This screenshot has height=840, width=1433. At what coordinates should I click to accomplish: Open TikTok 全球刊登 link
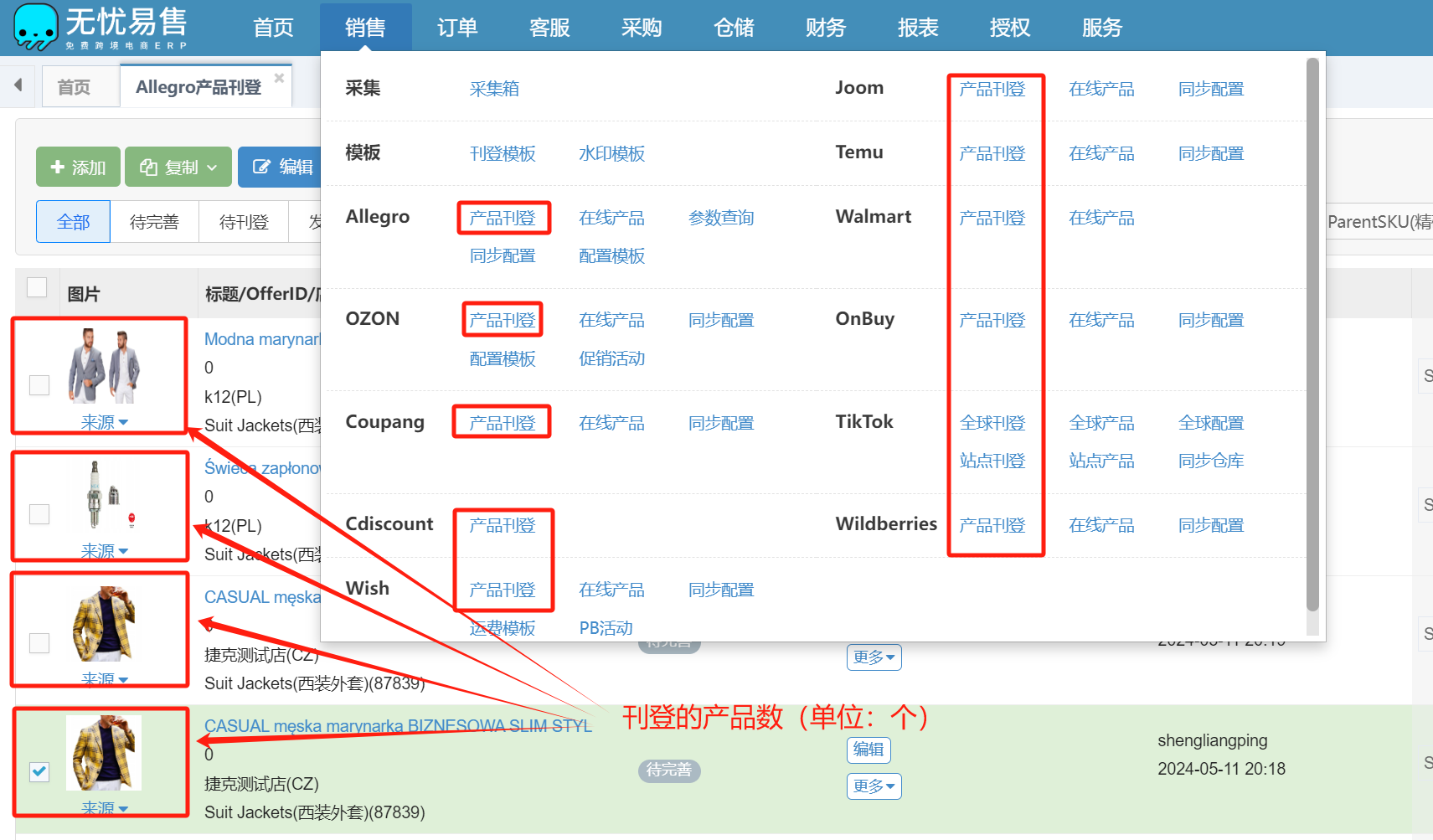coord(992,423)
